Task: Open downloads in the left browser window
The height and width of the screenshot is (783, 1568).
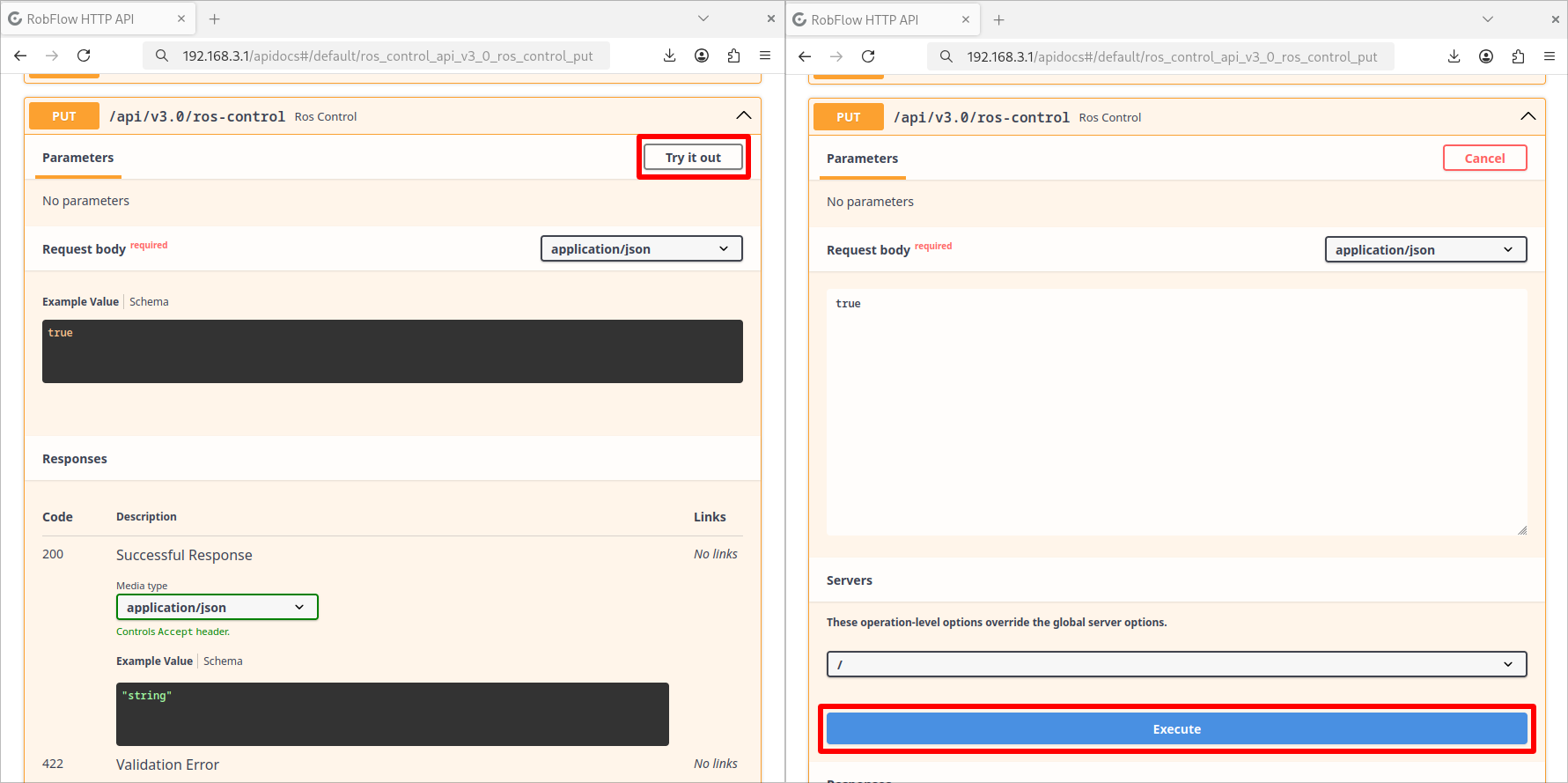Action: (669, 55)
